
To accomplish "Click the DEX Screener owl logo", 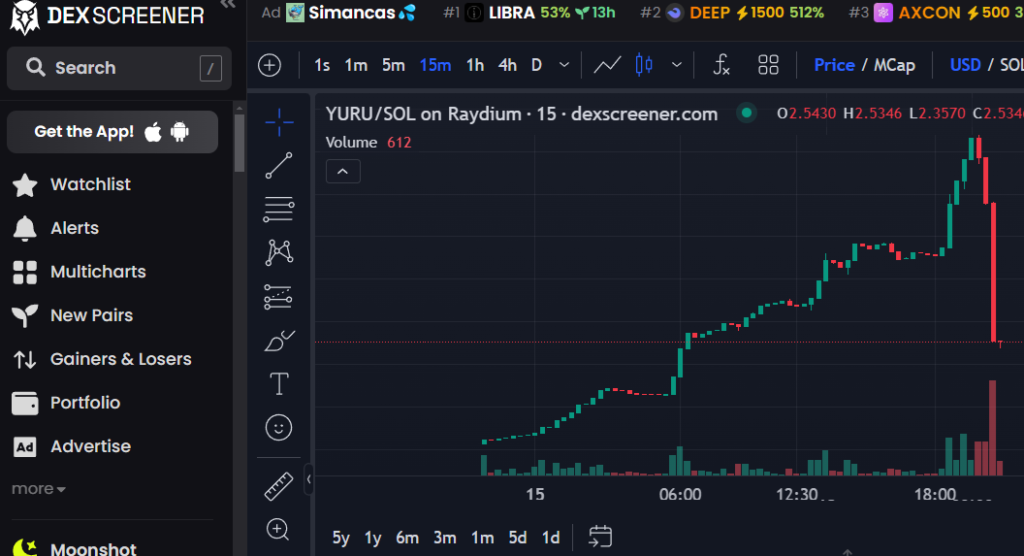I will click(25, 16).
